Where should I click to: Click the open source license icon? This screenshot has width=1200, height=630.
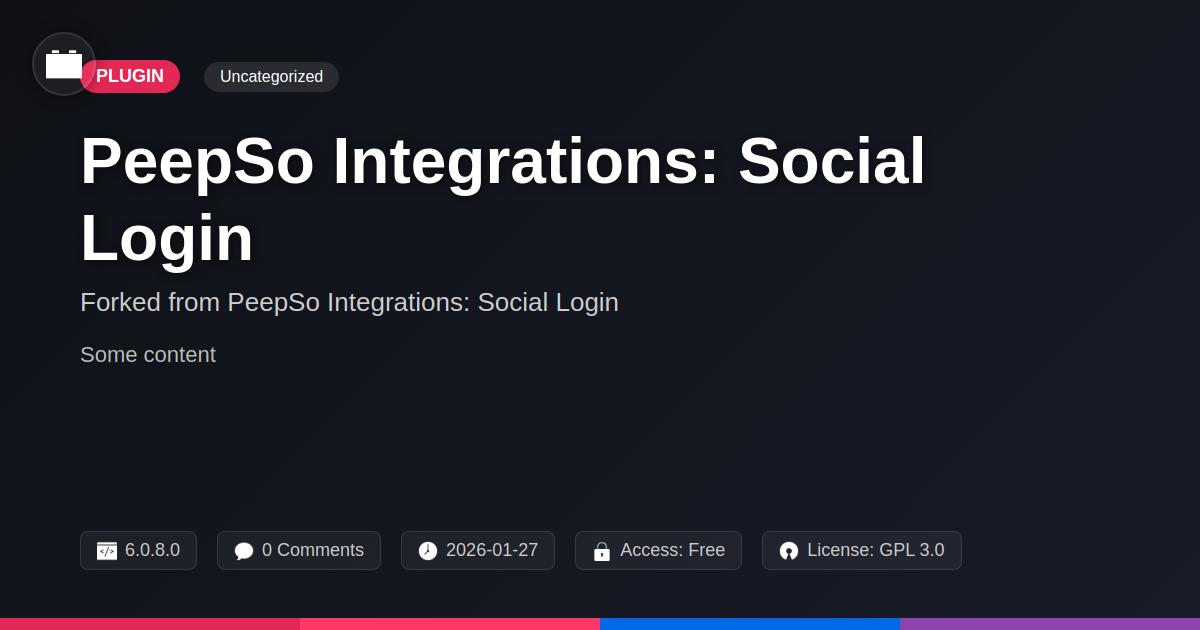click(789, 551)
